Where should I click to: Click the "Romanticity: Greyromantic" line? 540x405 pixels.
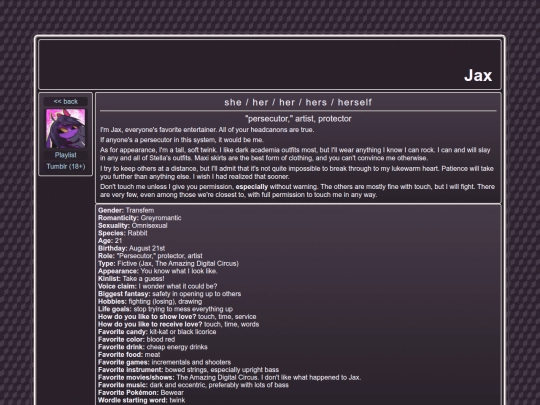pos(139,218)
